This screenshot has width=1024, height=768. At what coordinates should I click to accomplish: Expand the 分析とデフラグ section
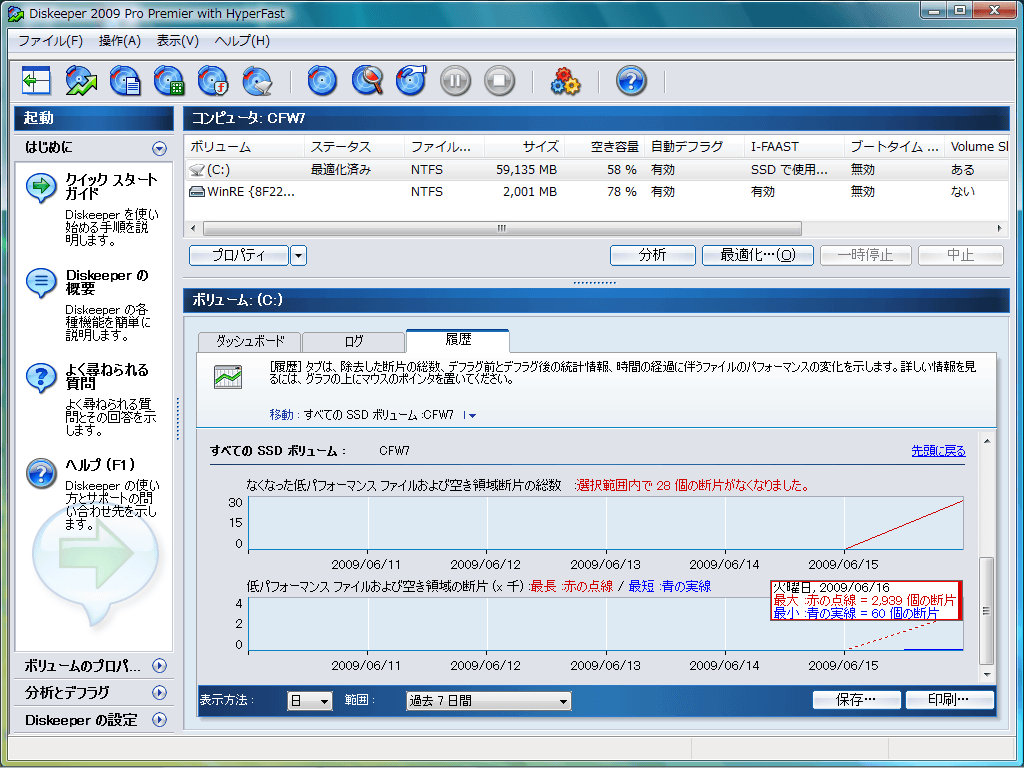159,692
